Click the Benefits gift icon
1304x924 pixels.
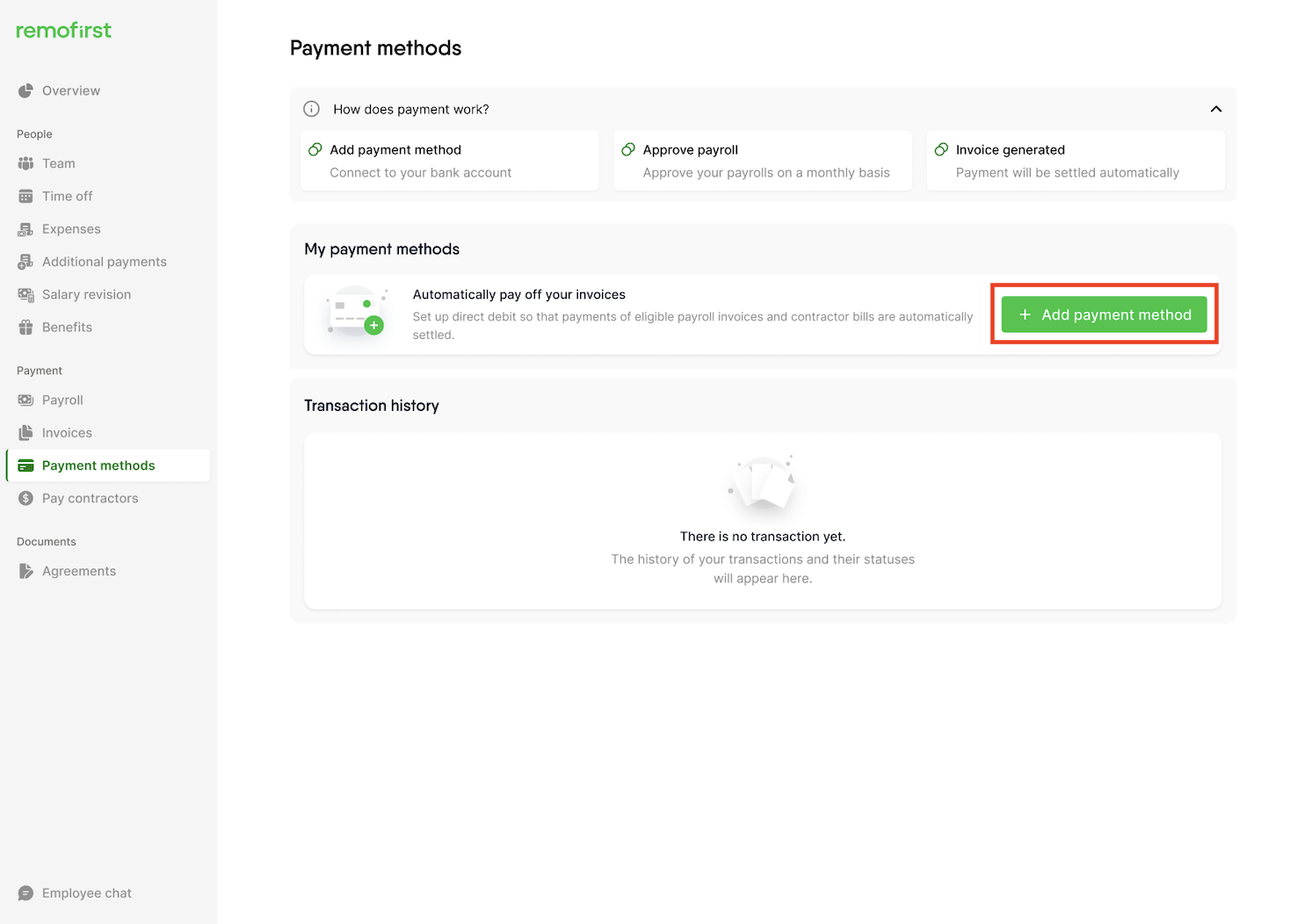pos(25,328)
